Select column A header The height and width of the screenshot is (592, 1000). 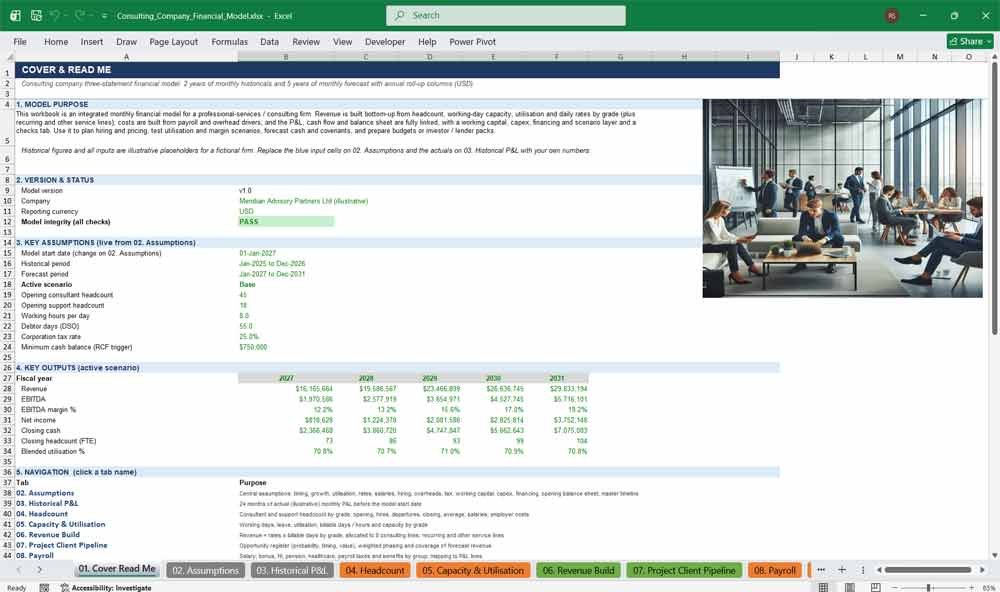126,57
